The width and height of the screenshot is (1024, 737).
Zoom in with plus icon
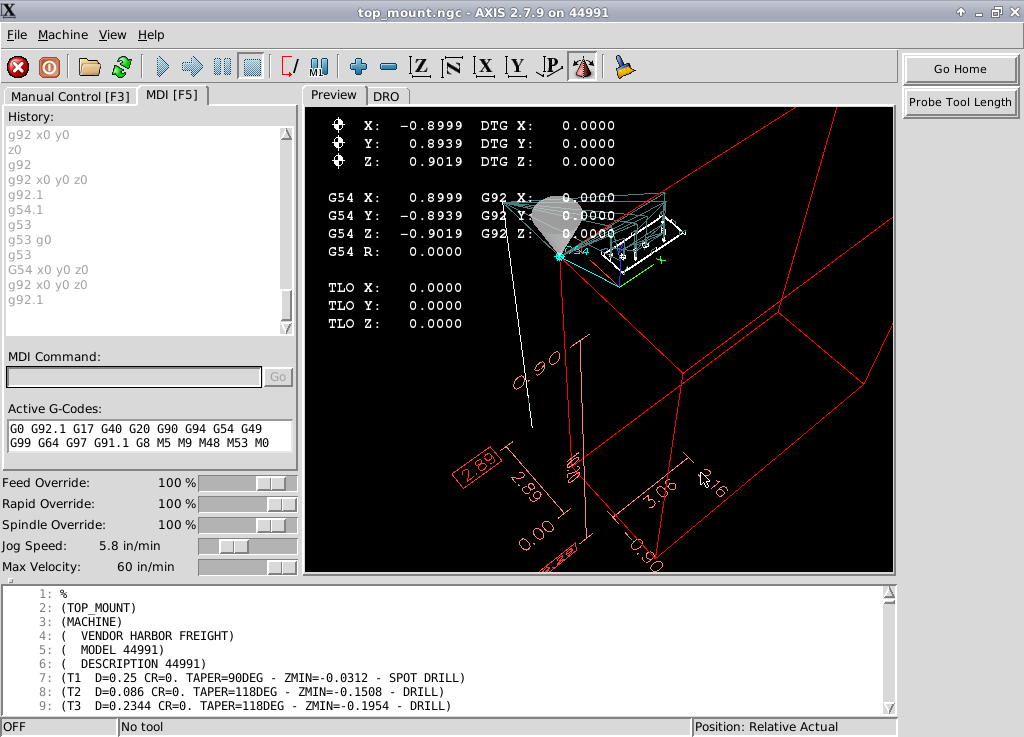tap(359, 67)
